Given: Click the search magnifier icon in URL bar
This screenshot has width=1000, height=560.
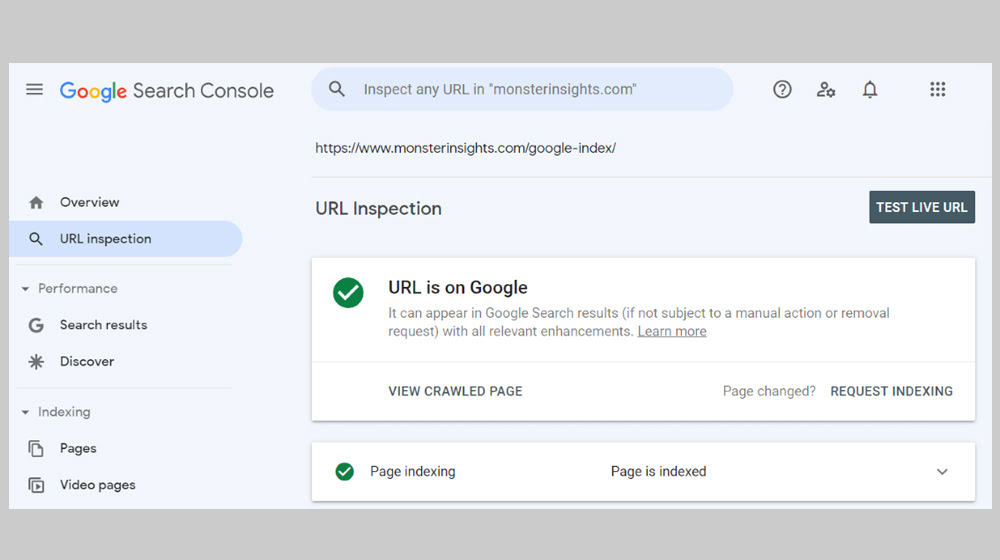Looking at the screenshot, I should (x=337, y=89).
